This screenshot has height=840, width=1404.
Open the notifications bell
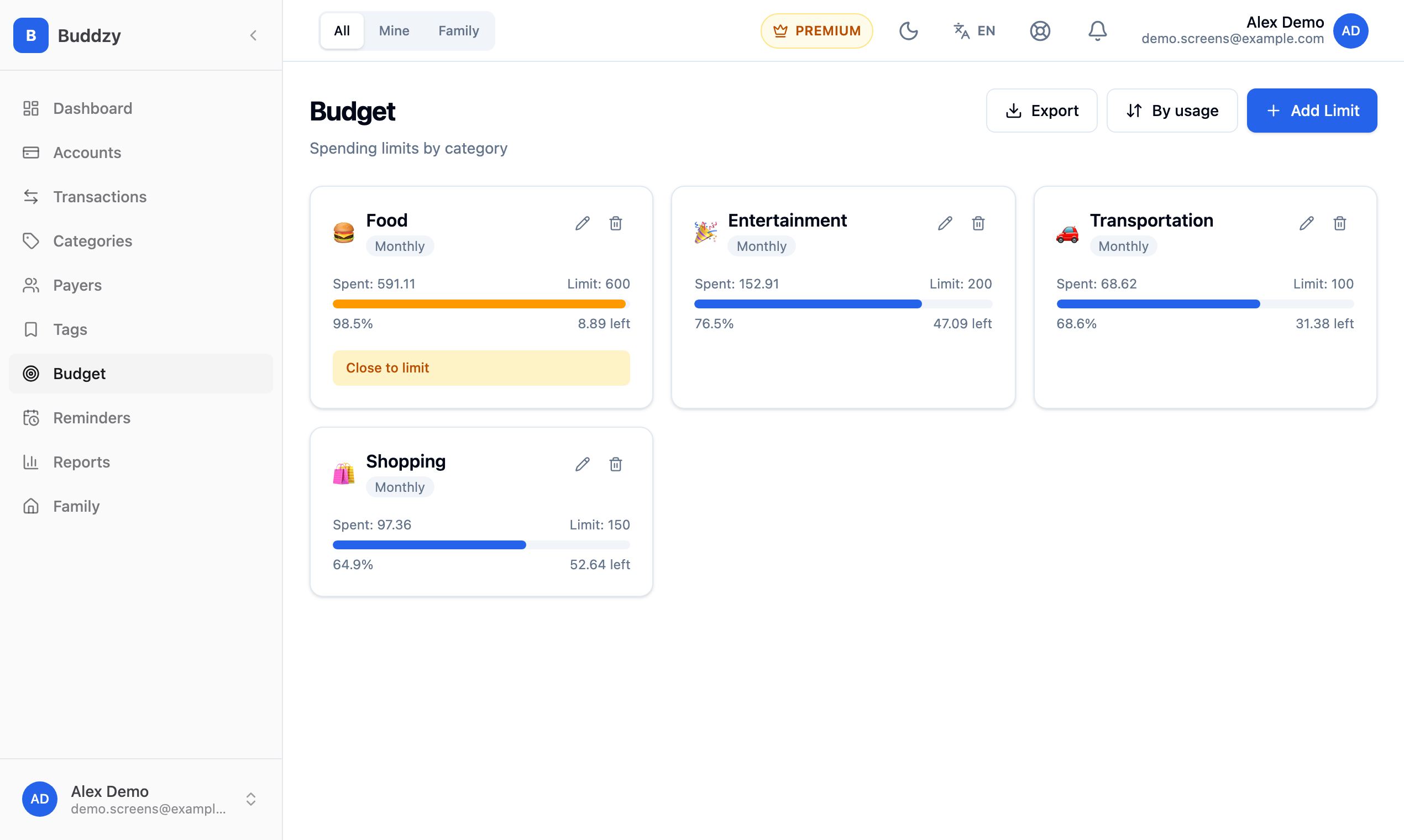pos(1097,30)
